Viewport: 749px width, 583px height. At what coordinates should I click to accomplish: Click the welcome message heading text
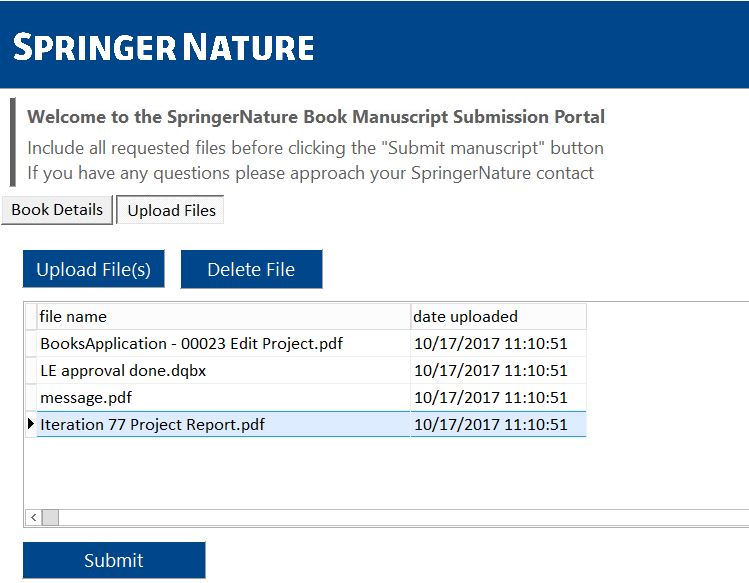(316, 117)
